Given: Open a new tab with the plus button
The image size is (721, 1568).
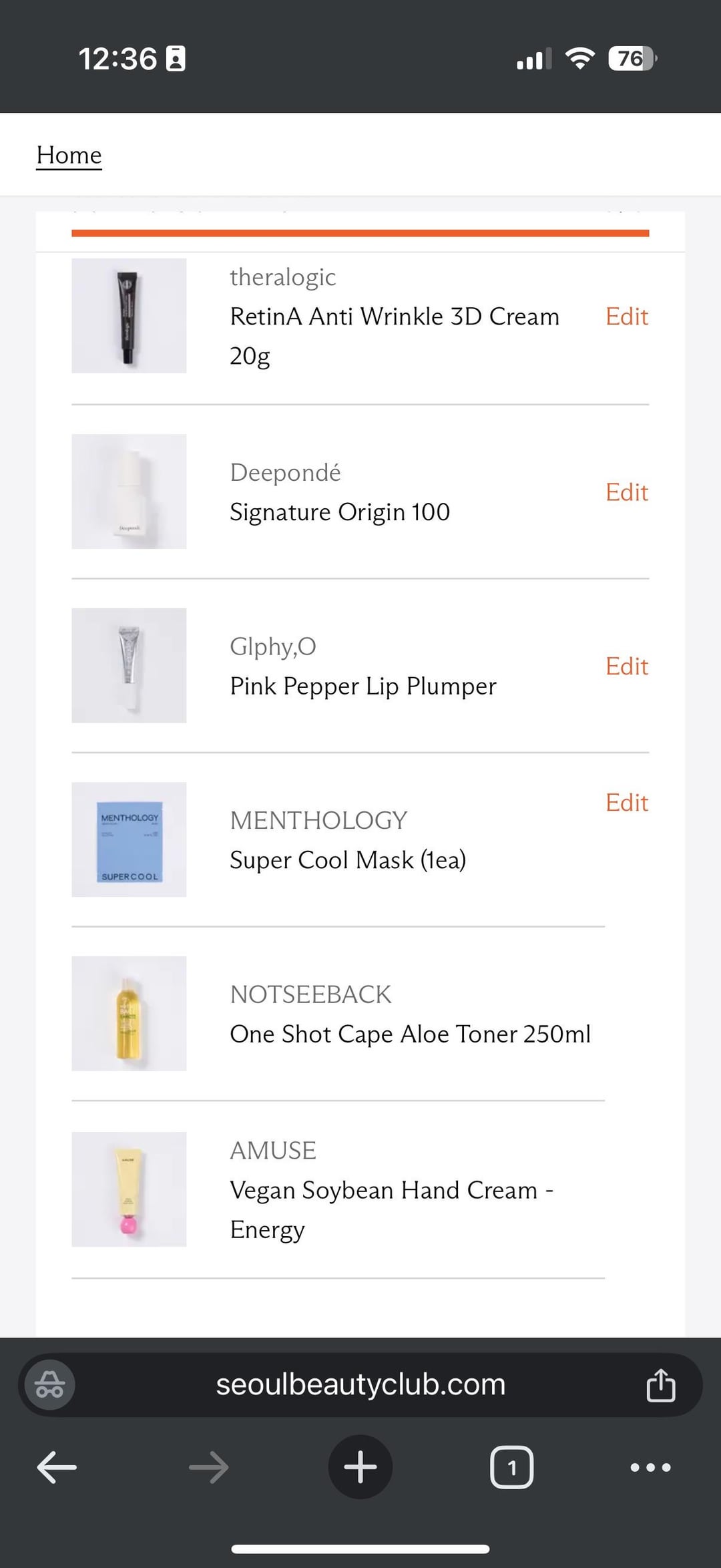Looking at the screenshot, I should click(360, 1467).
